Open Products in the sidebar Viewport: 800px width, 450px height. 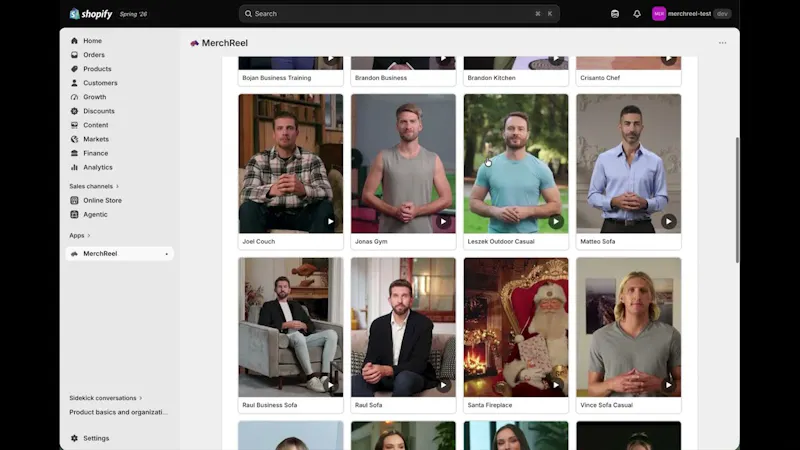click(97, 69)
